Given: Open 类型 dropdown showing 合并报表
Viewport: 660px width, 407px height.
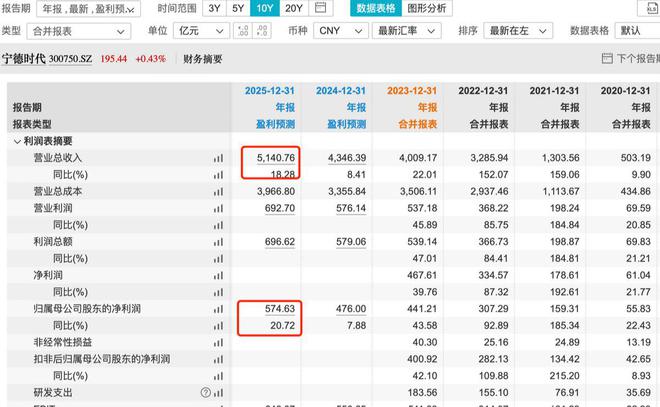Looking at the screenshot, I should pos(79,31).
